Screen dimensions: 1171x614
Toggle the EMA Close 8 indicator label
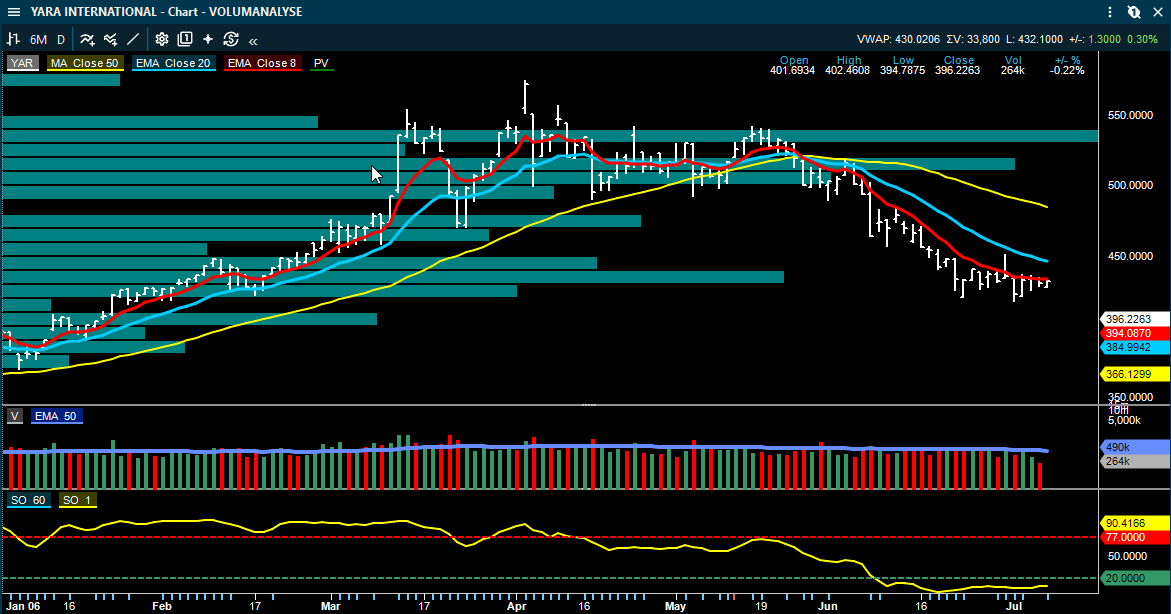pos(262,63)
